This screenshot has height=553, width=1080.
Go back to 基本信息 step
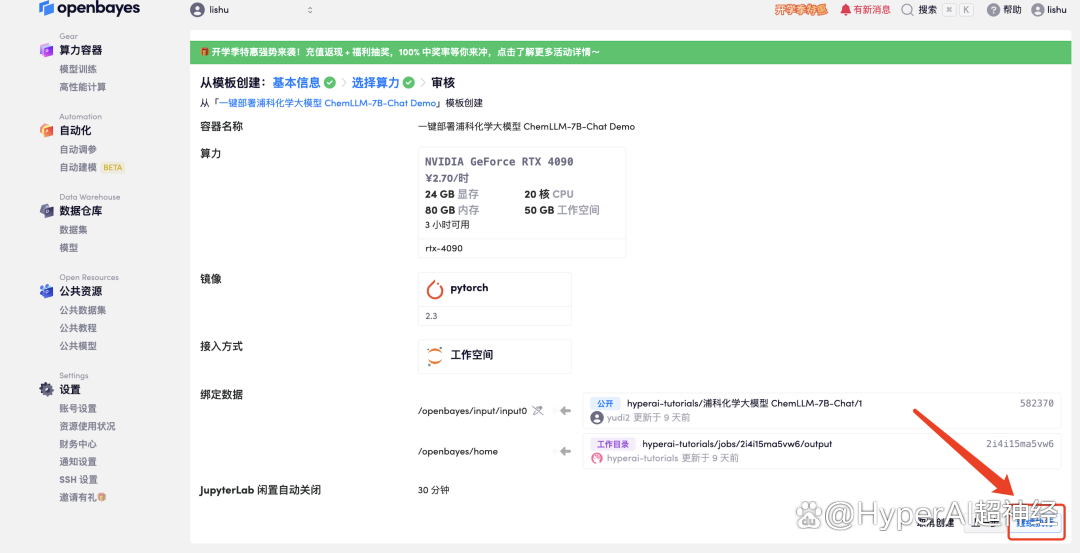point(296,83)
